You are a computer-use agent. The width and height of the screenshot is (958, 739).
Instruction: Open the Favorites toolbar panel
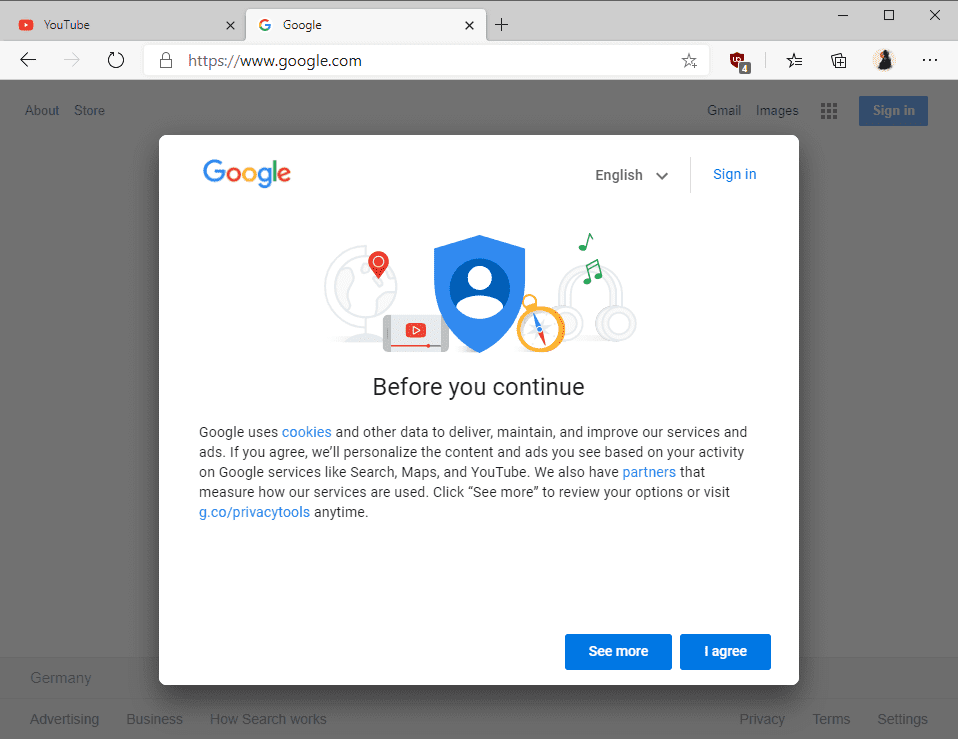[794, 61]
